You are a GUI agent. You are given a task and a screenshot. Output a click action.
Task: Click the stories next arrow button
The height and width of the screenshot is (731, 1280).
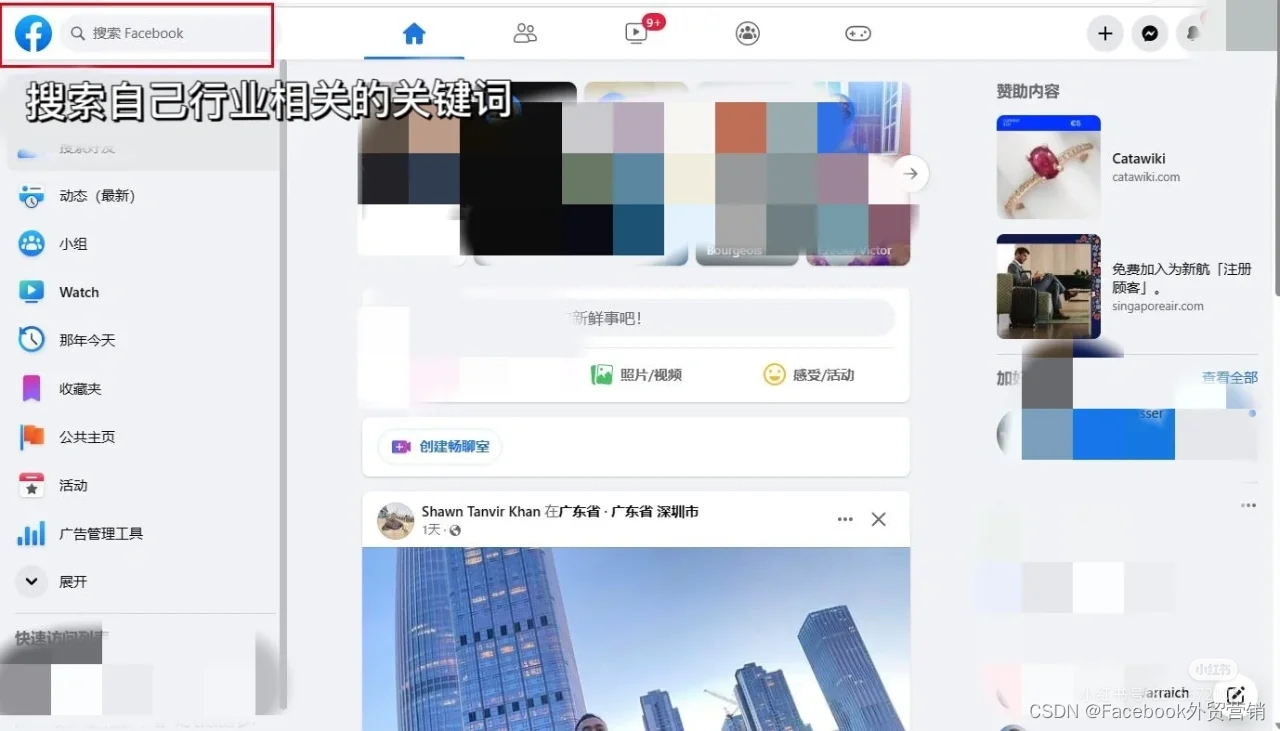(911, 174)
